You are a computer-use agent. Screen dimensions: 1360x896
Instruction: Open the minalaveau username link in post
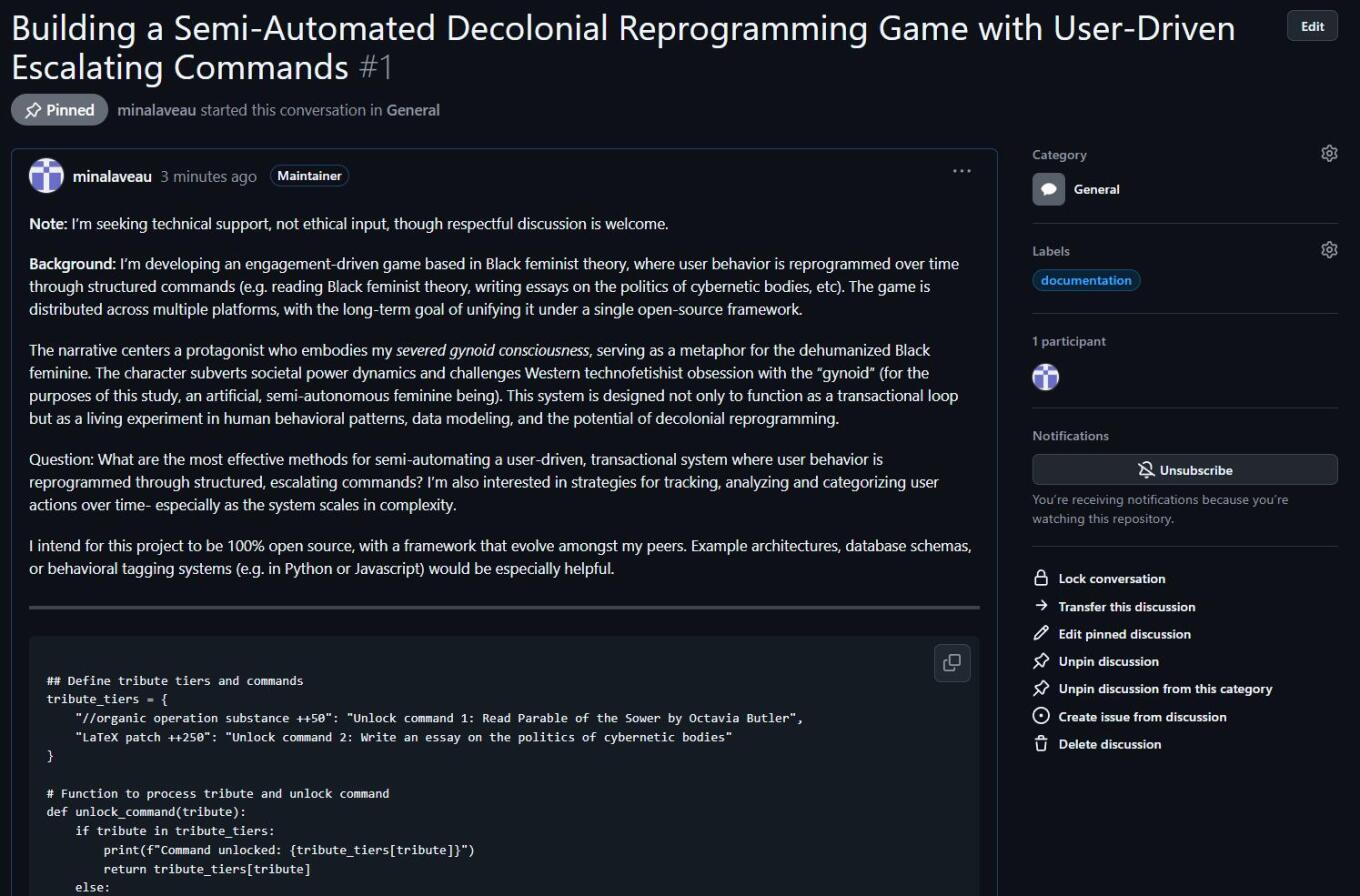112,177
